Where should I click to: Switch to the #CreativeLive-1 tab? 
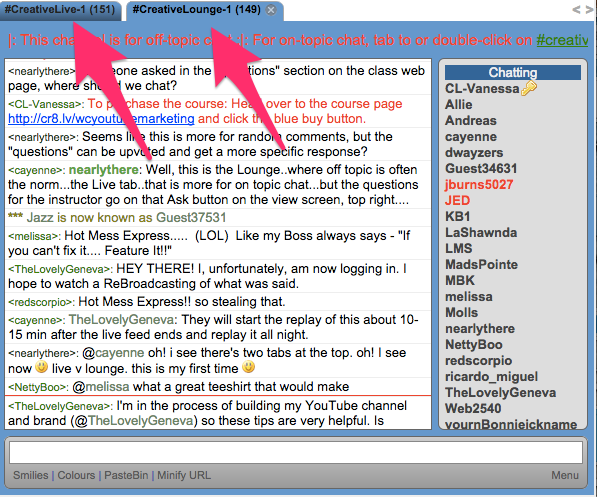click(x=60, y=10)
